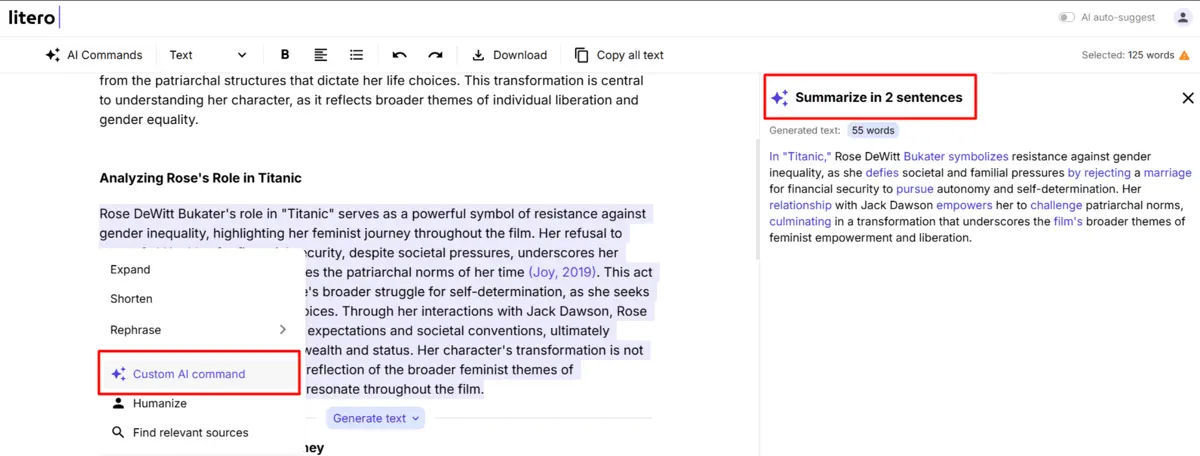
Task: Click the 55 words badge
Action: click(x=873, y=131)
